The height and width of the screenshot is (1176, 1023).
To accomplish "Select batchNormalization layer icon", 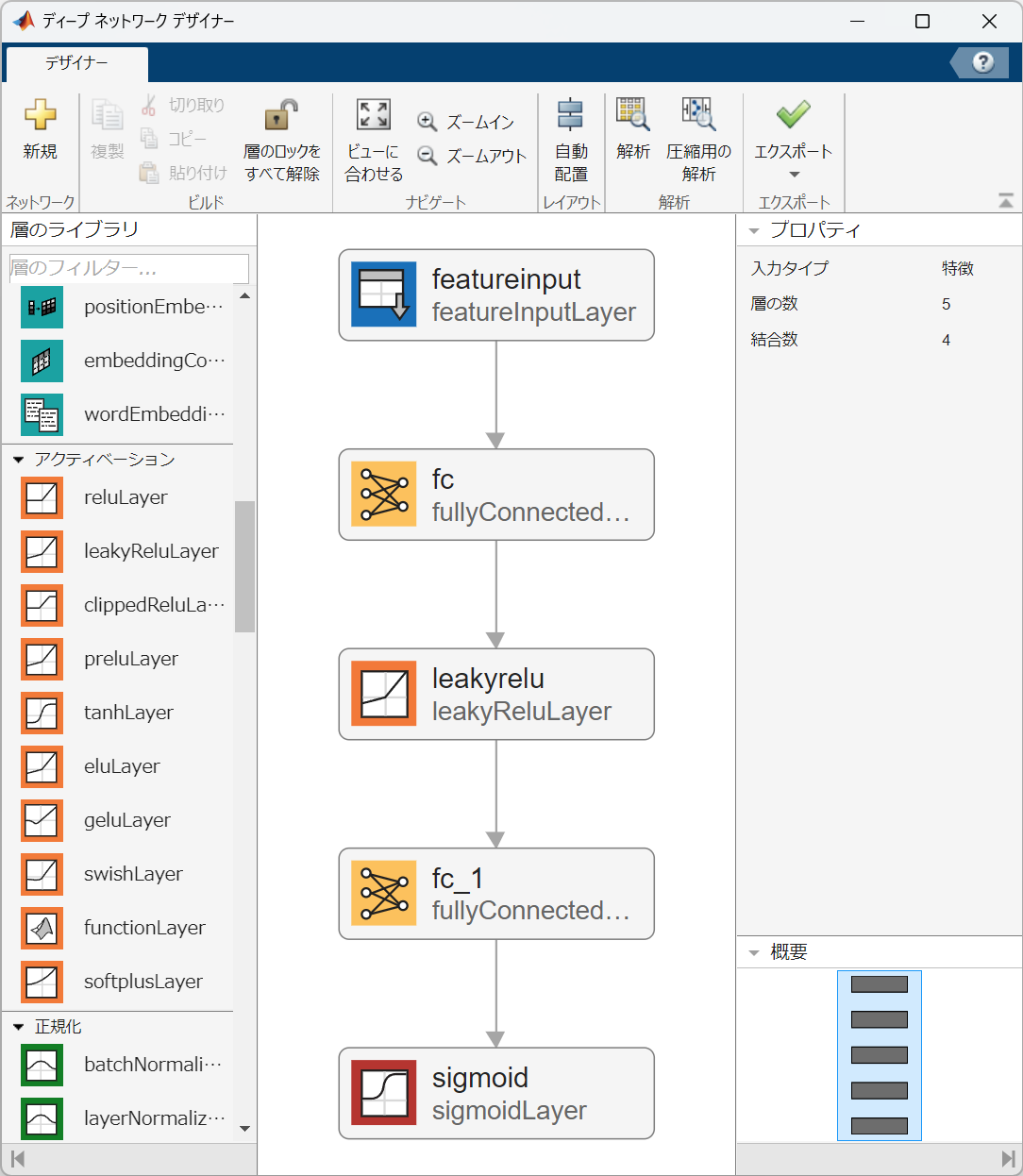I will (42, 1065).
